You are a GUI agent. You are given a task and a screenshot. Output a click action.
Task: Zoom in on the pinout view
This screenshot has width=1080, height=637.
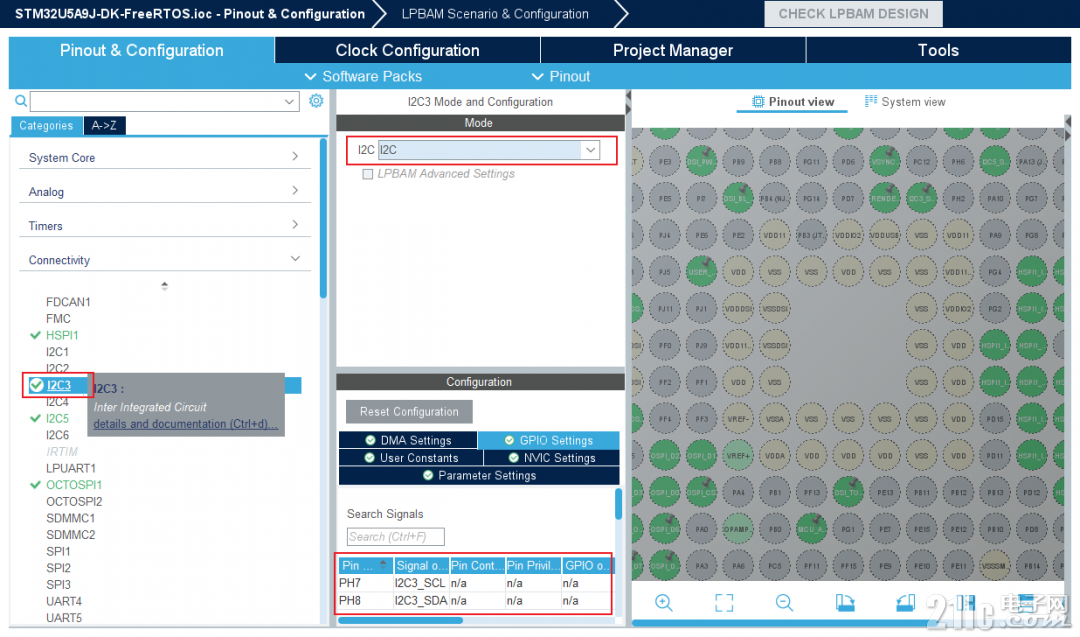663,603
